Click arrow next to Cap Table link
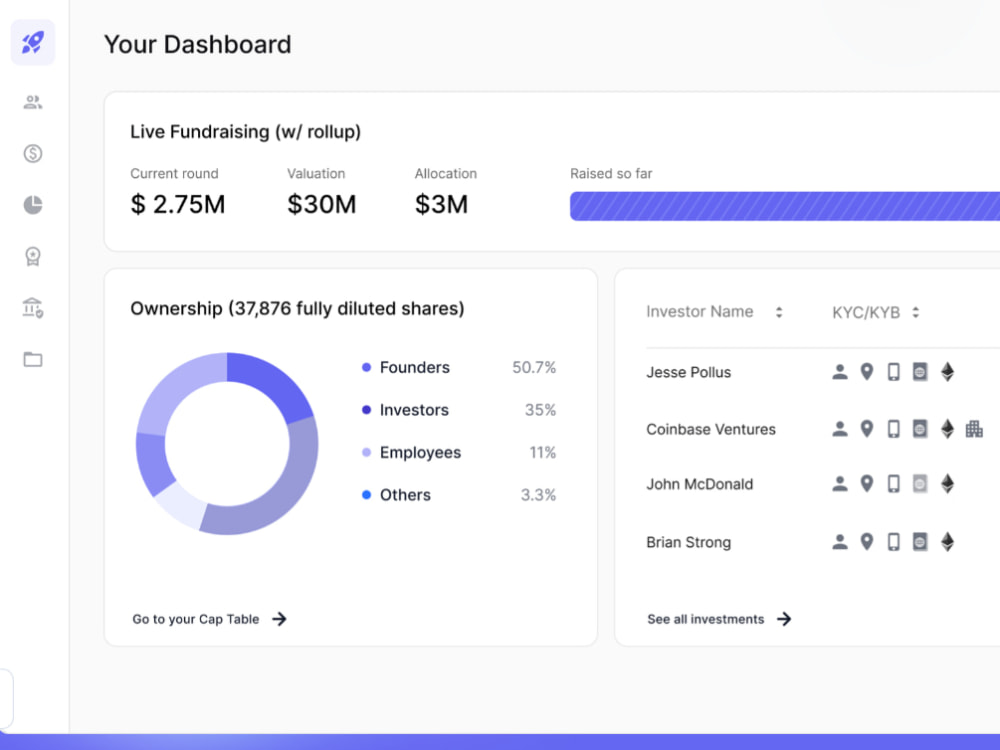This screenshot has width=1000, height=750. 279,619
